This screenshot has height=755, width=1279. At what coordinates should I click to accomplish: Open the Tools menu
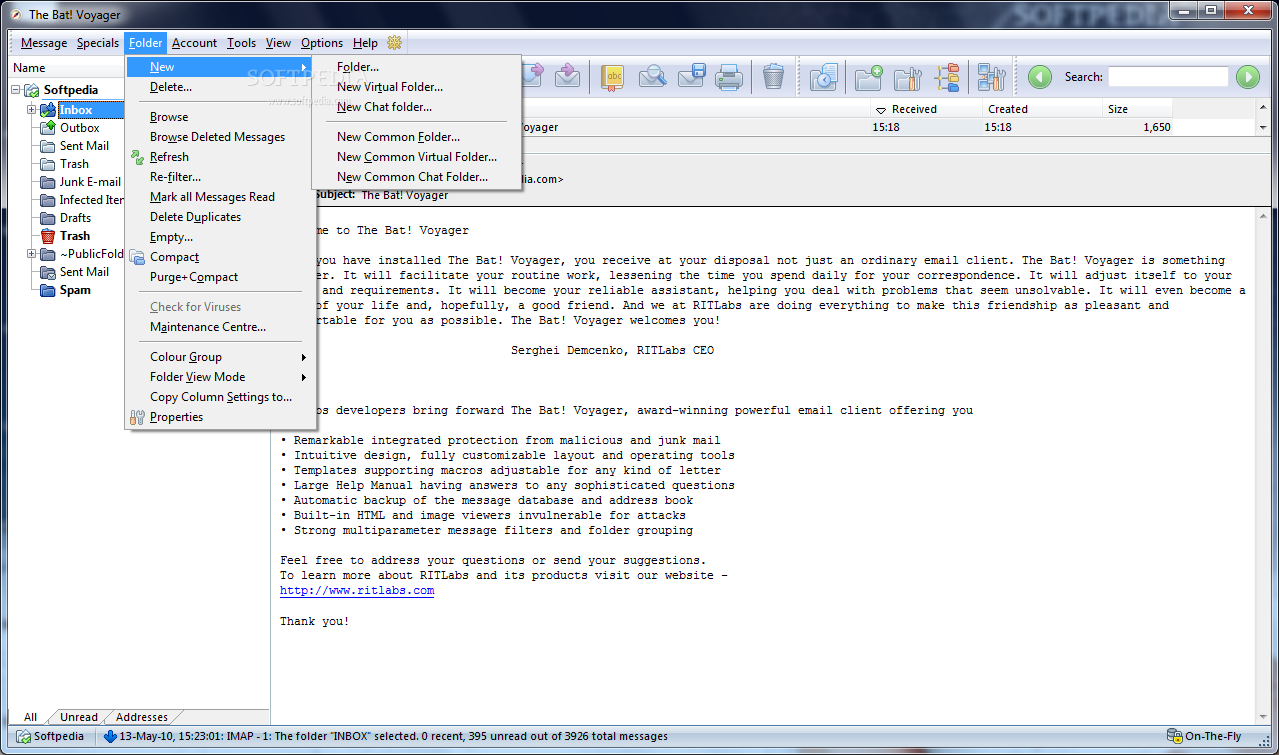[241, 43]
